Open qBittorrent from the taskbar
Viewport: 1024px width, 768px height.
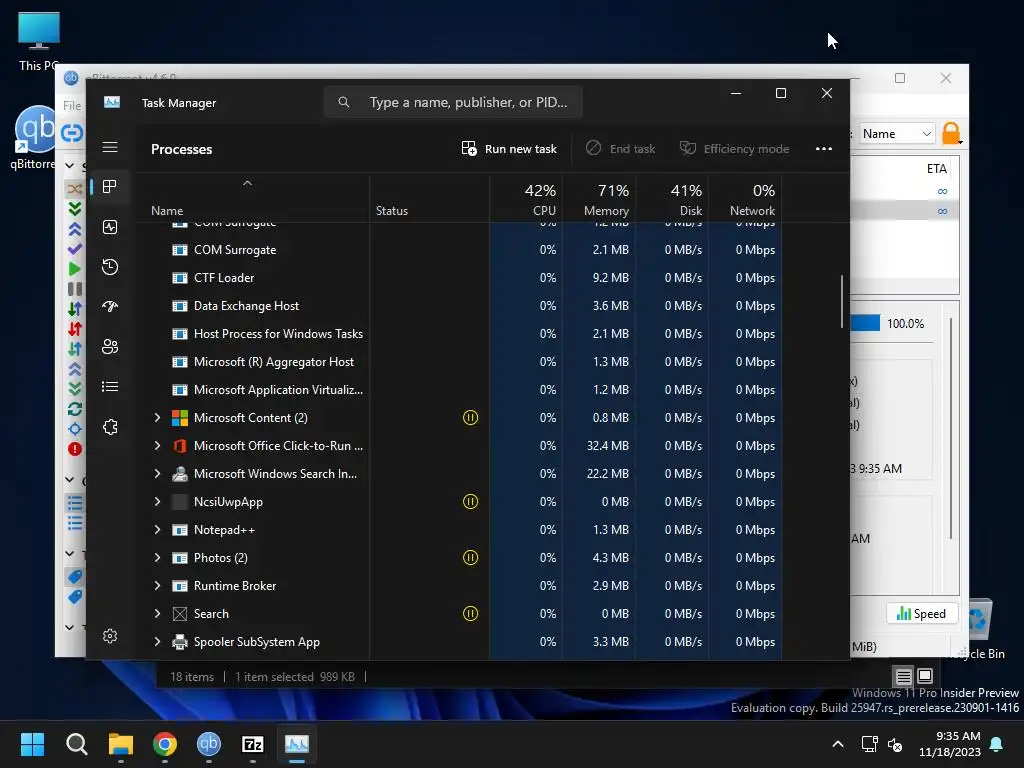coord(209,744)
